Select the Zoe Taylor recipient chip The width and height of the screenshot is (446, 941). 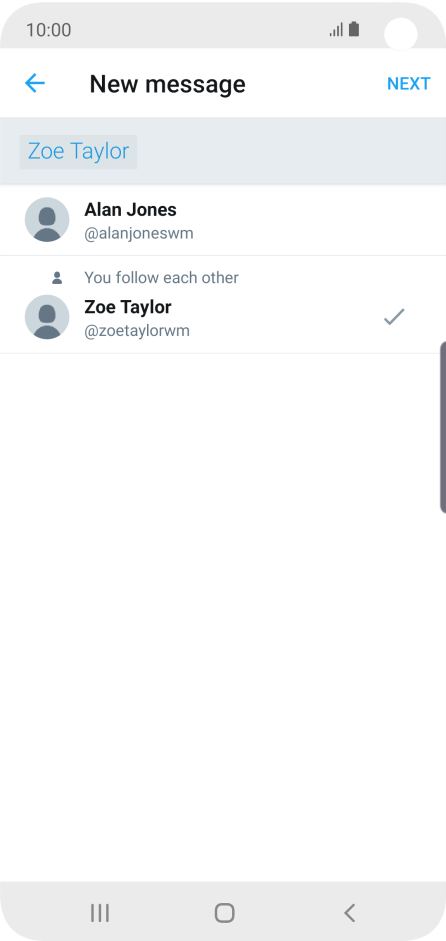click(79, 151)
